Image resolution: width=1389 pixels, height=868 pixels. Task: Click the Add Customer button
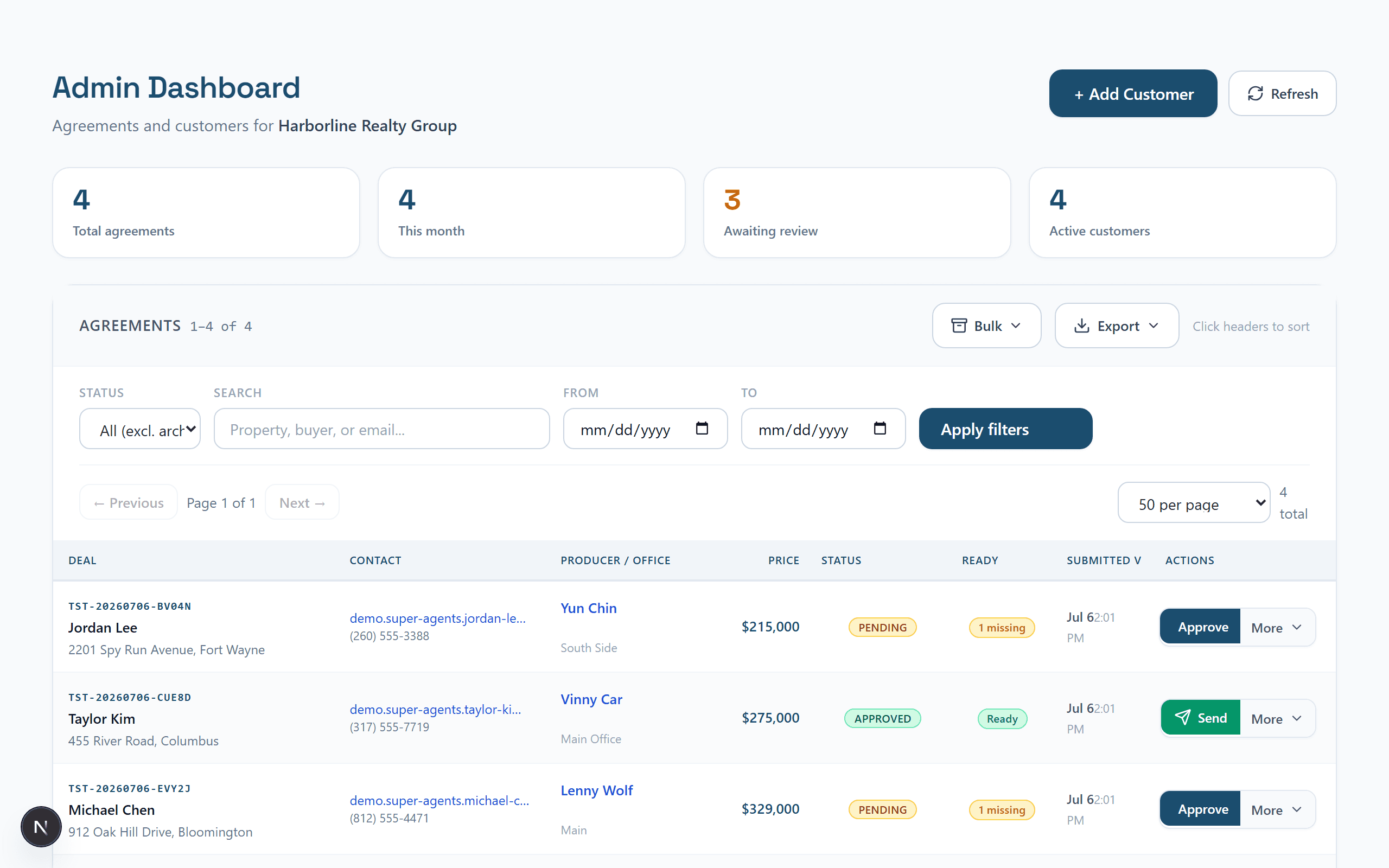pos(1132,93)
